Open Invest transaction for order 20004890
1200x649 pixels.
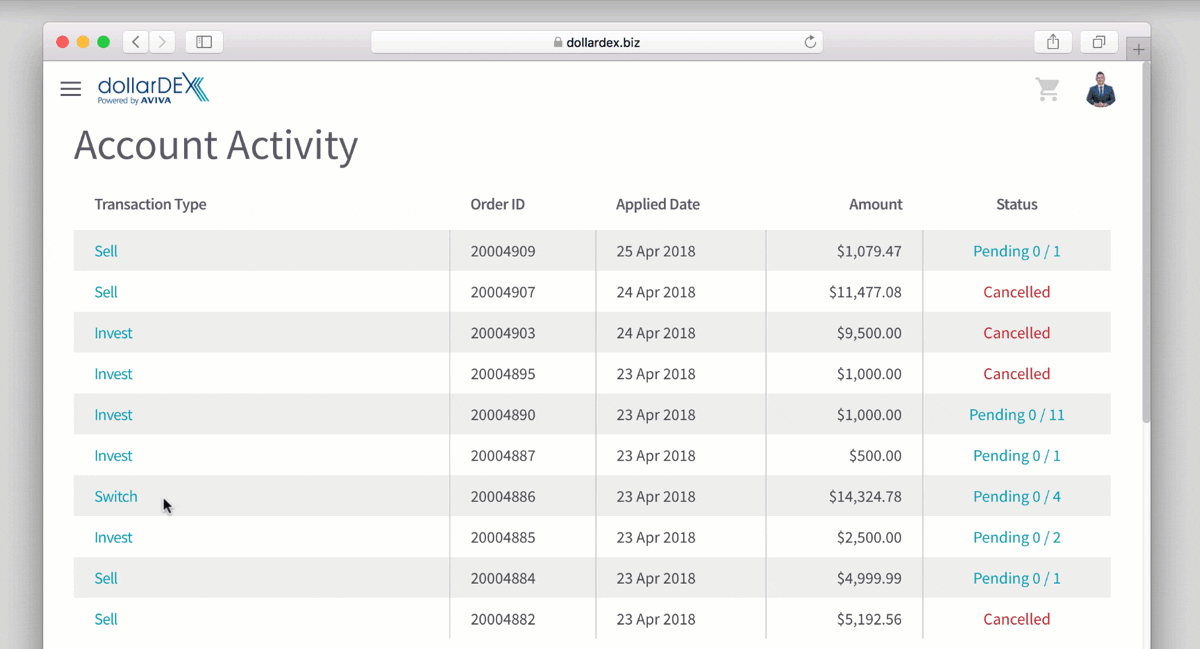pos(113,415)
